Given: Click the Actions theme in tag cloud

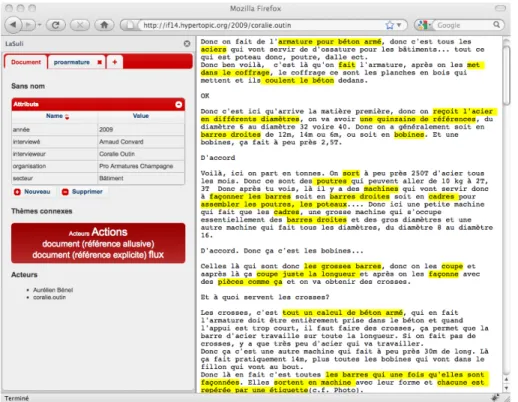Looking at the screenshot, I should (x=109, y=232).
